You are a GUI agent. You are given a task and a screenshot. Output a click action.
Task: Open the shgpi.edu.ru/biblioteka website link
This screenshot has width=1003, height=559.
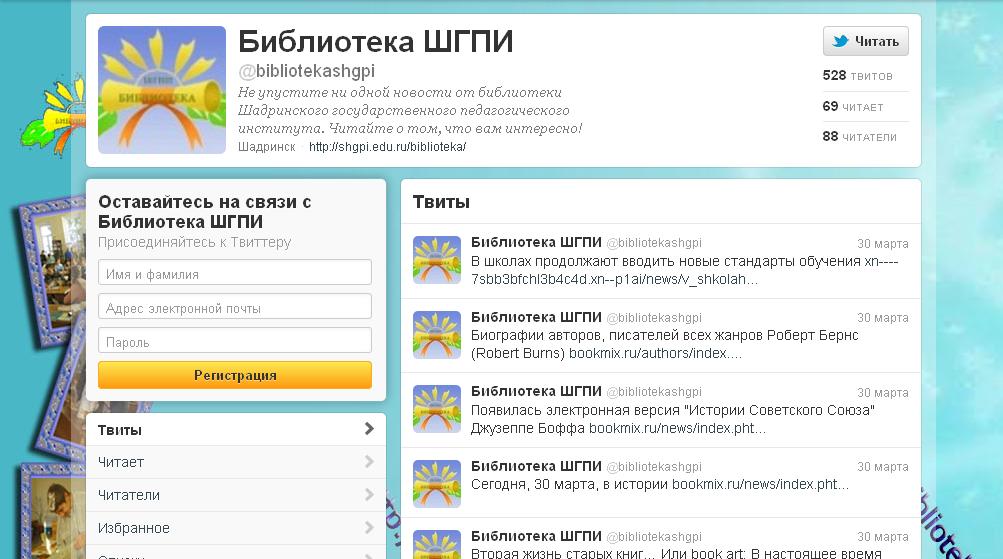point(388,146)
